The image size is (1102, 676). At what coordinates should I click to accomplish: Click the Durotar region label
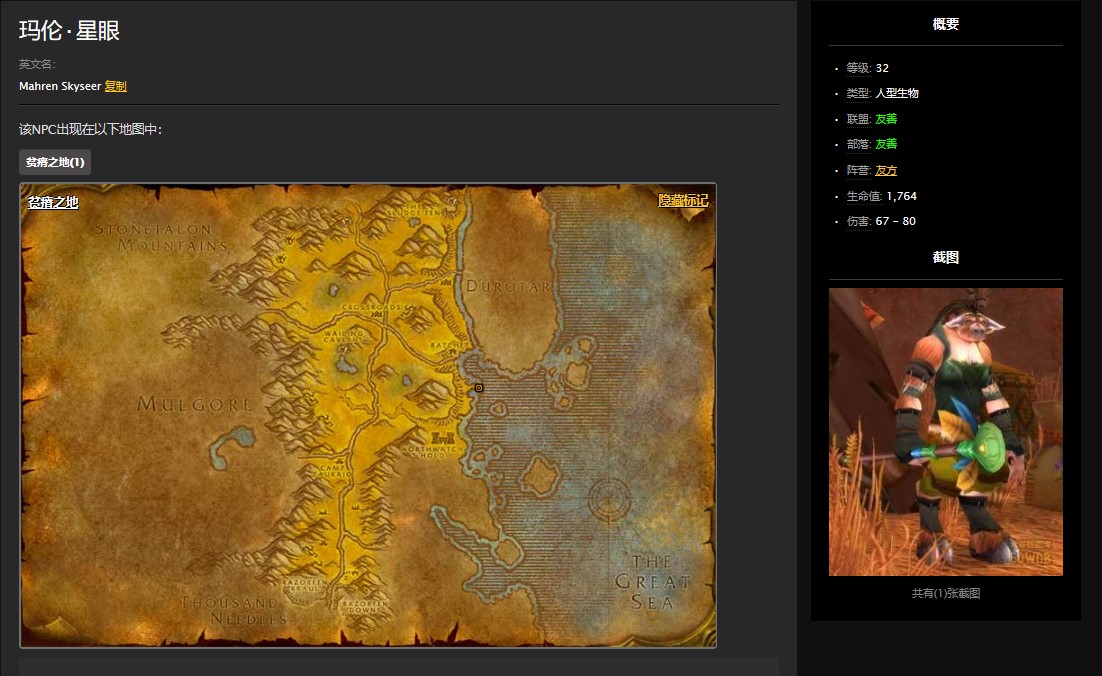(x=508, y=286)
